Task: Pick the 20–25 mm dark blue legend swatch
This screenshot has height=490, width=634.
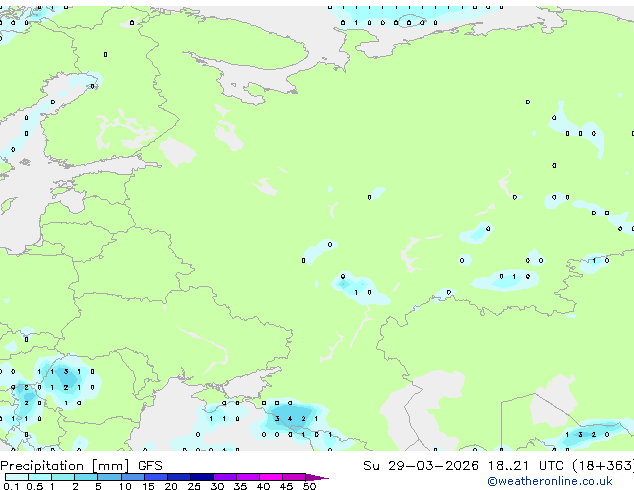Action: tap(179, 477)
